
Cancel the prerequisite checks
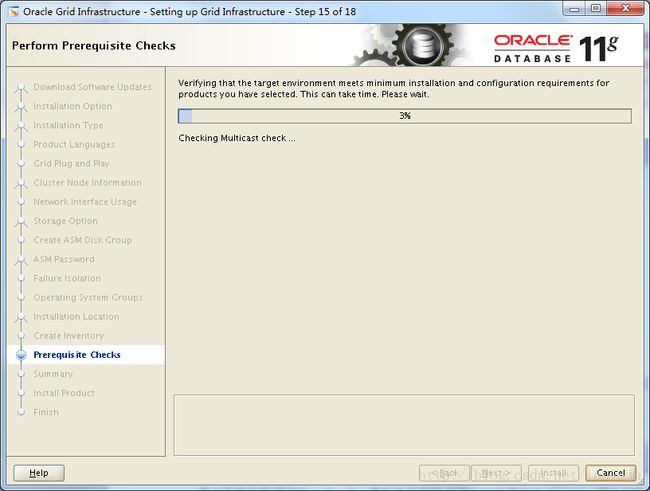point(611,473)
